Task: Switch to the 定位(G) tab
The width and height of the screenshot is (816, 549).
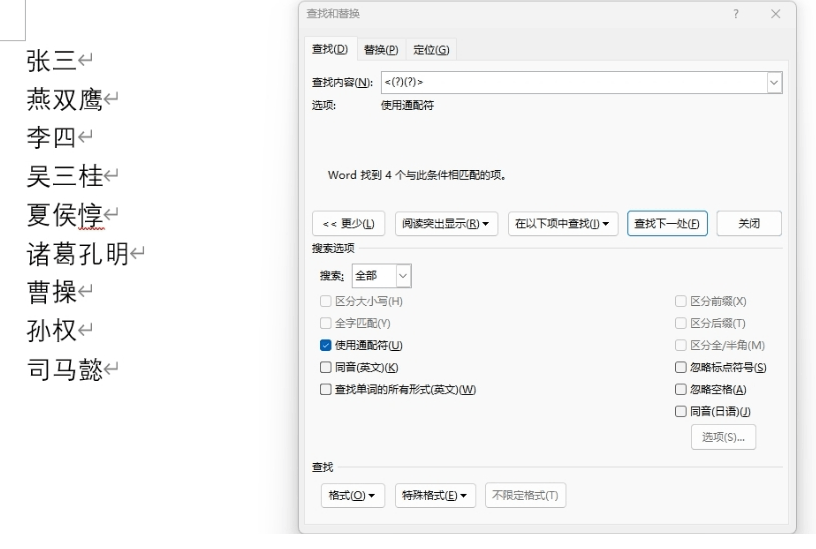Action: pyautogui.click(x=431, y=50)
